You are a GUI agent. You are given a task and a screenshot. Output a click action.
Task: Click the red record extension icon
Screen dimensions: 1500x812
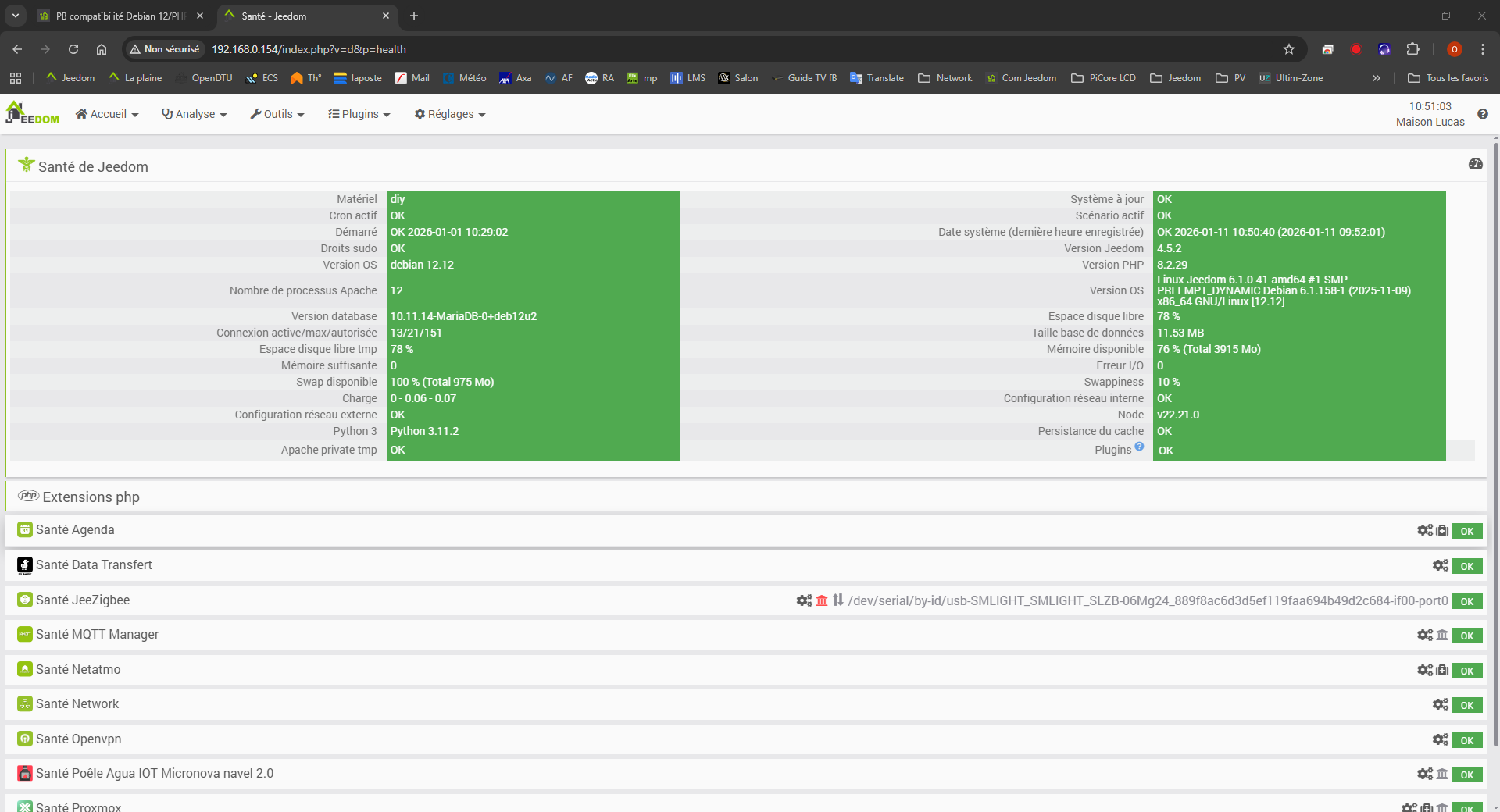coord(1355,49)
